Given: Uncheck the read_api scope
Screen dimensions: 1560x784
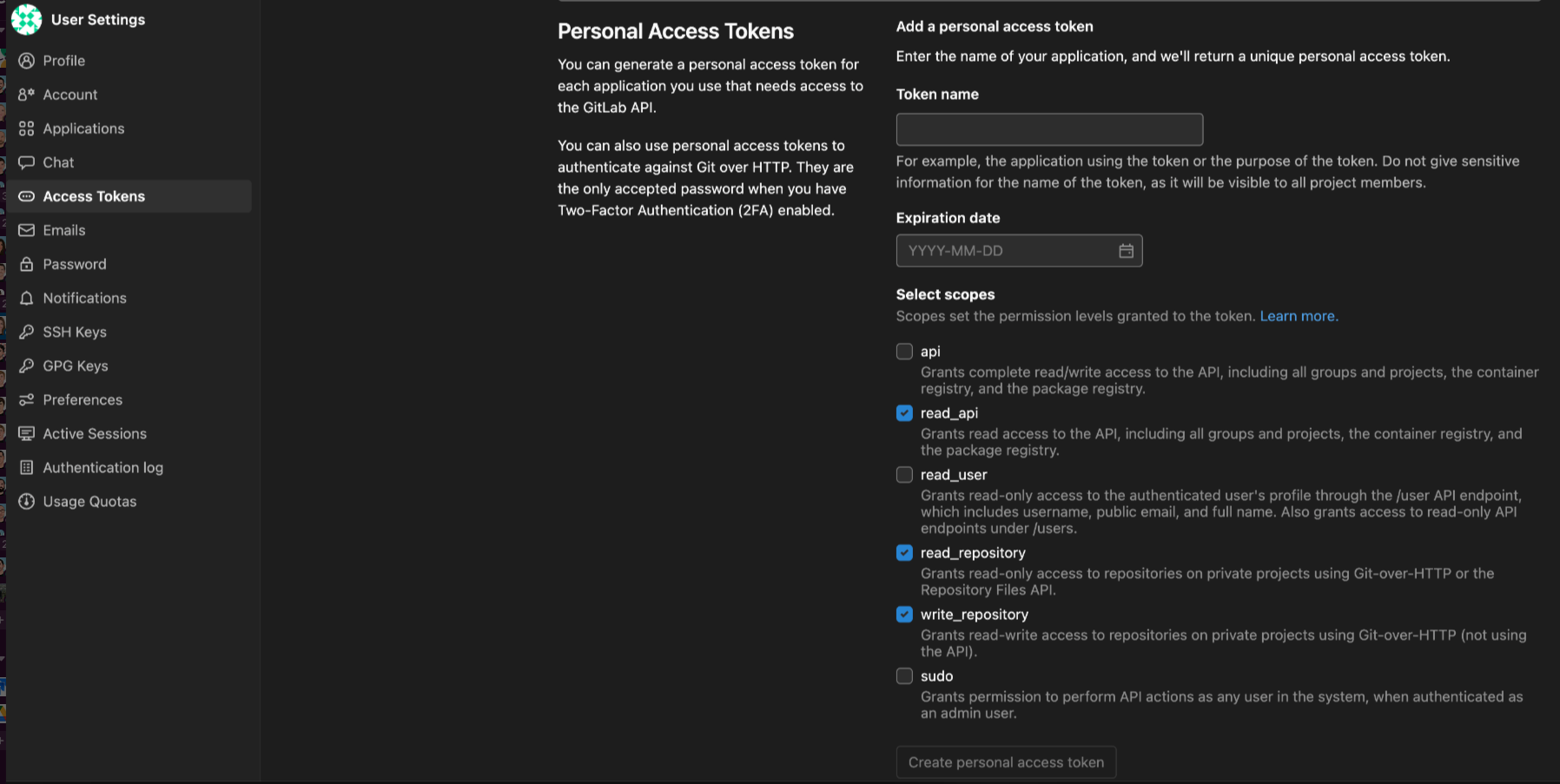Looking at the screenshot, I should (x=904, y=412).
